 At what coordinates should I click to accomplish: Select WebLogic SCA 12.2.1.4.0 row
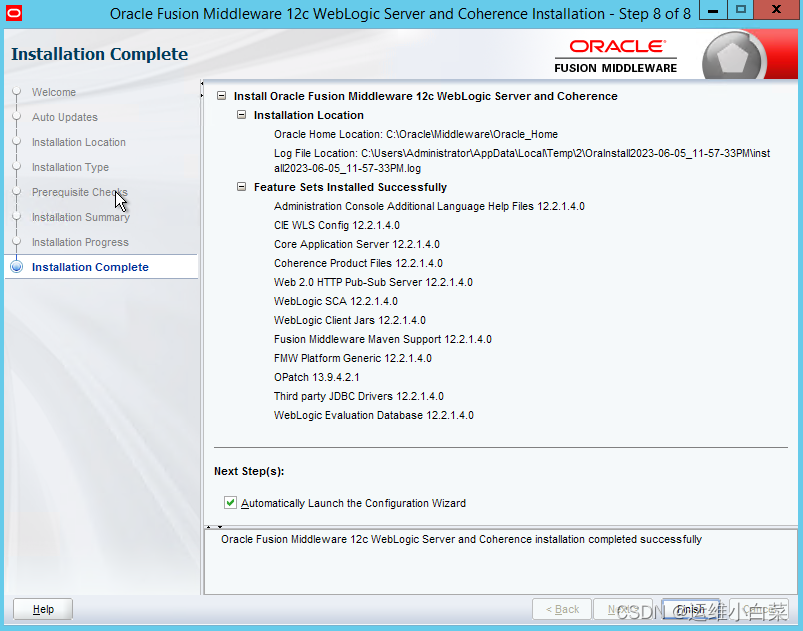[335, 301]
